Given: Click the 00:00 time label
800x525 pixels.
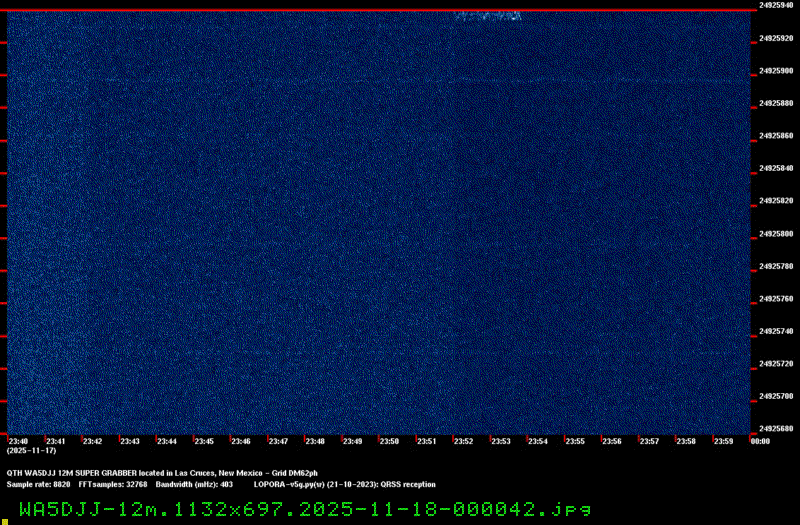Looking at the screenshot, I should coord(760,441).
